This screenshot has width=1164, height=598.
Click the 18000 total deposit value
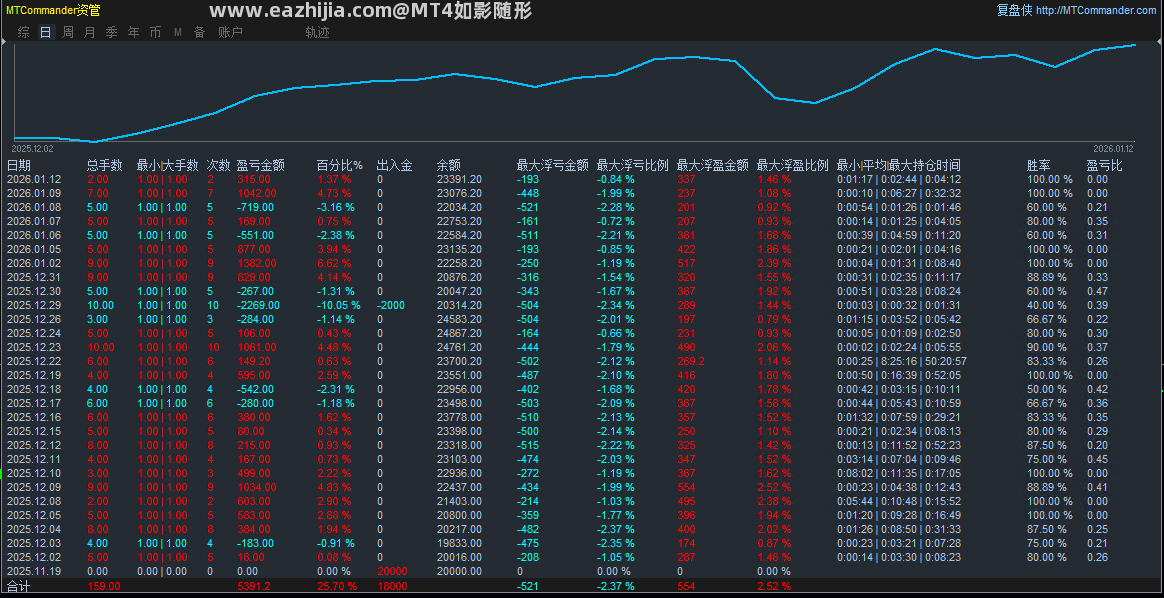pyautogui.click(x=392, y=586)
